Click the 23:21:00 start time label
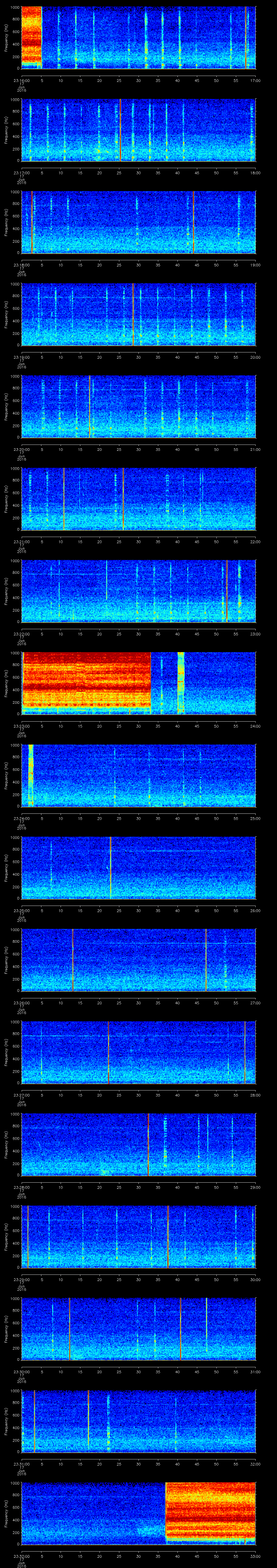Image resolution: width=277 pixels, height=1568 pixels. coord(21,542)
